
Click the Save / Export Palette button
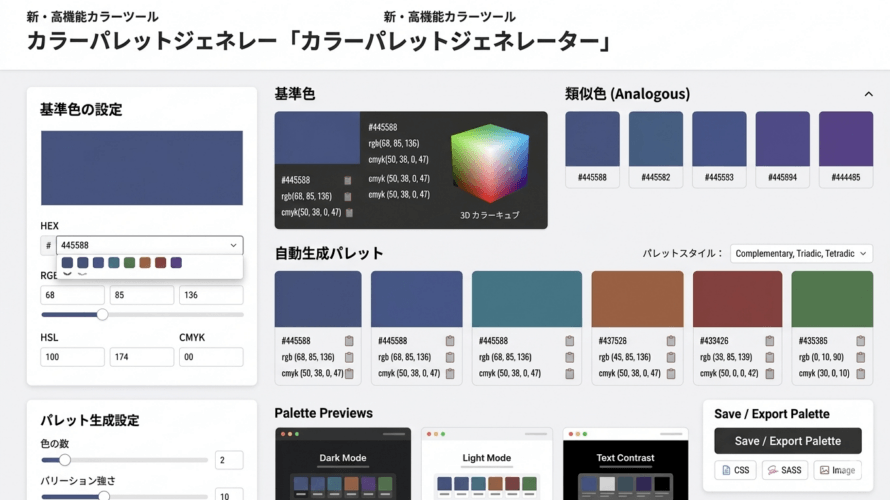(x=788, y=441)
